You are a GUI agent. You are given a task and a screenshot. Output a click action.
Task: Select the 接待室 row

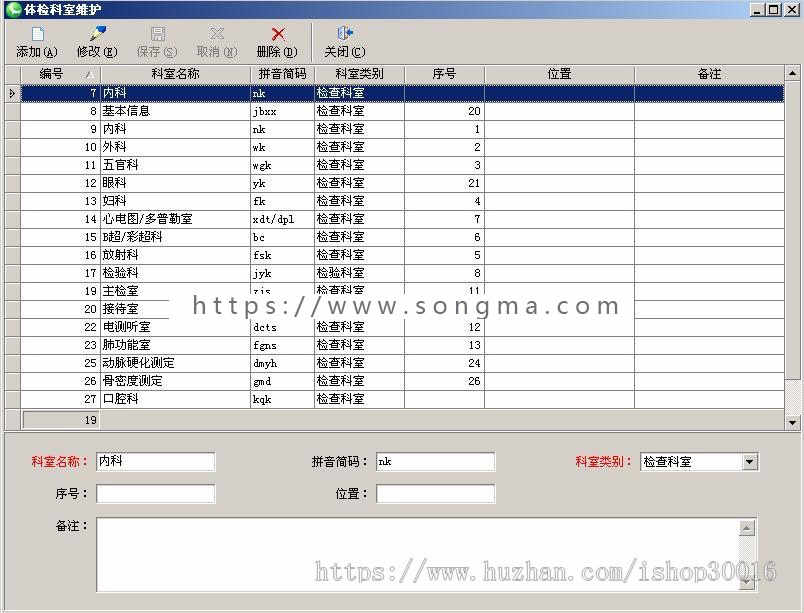pyautogui.click(x=402, y=309)
